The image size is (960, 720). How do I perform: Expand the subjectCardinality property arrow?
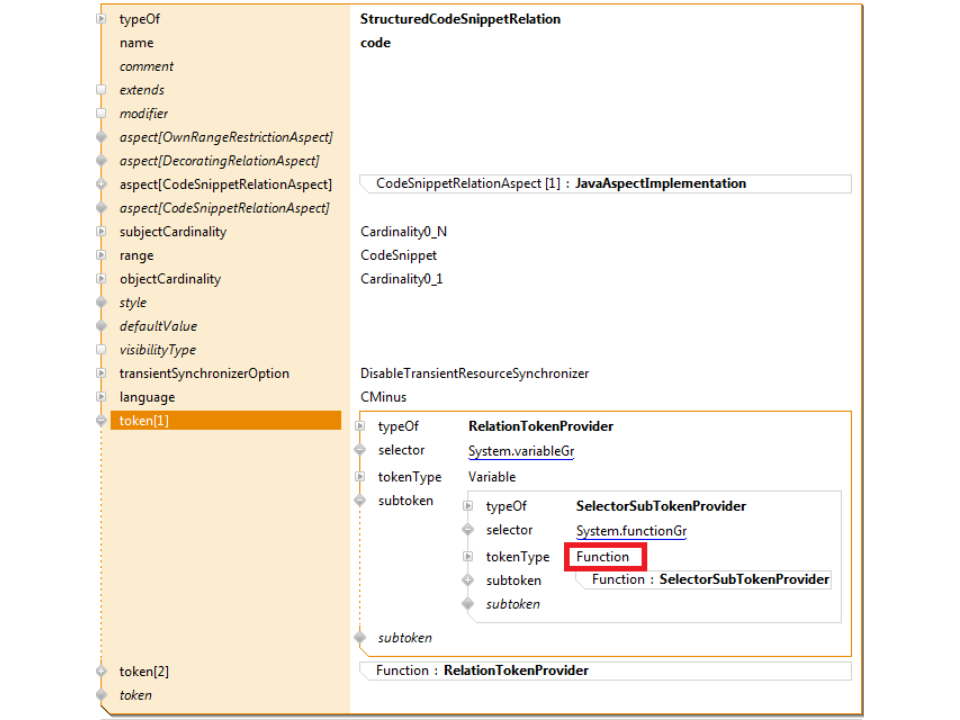tap(101, 232)
